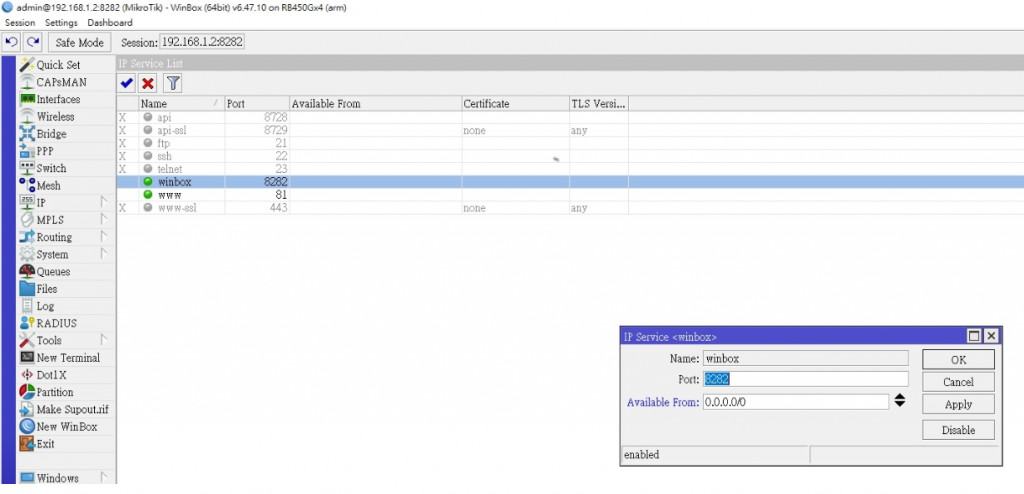Open CAPsMAN antenna icon

27,82
